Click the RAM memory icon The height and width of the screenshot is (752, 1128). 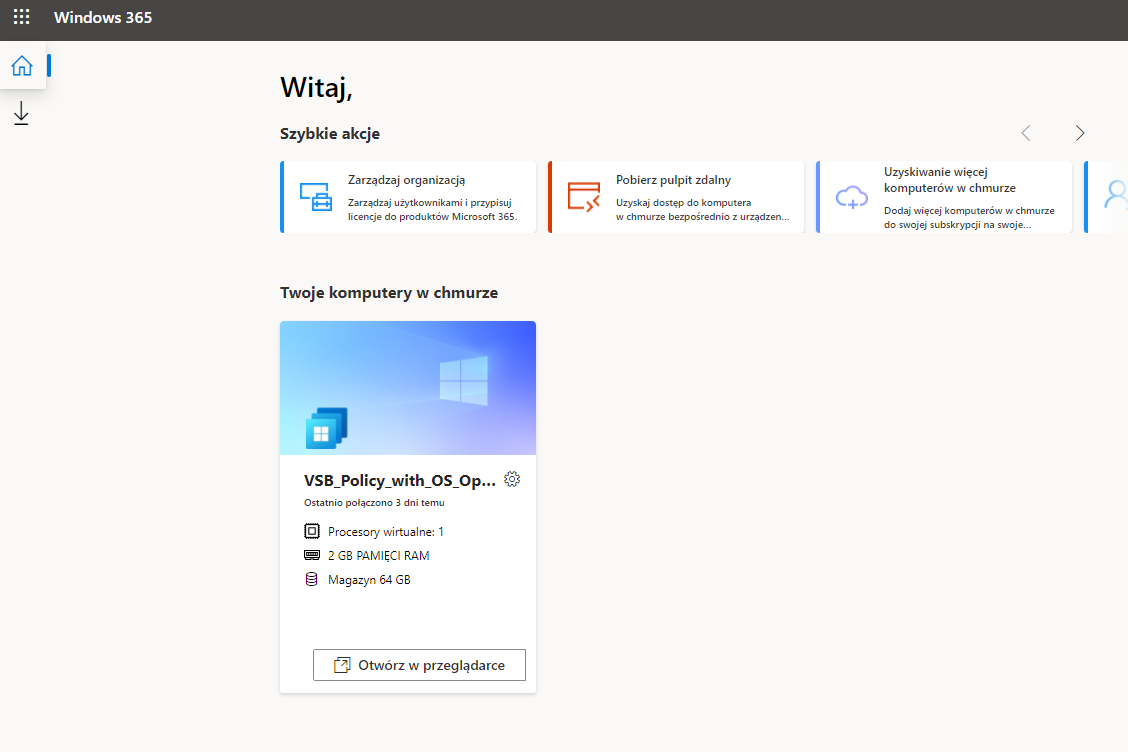pyautogui.click(x=311, y=555)
